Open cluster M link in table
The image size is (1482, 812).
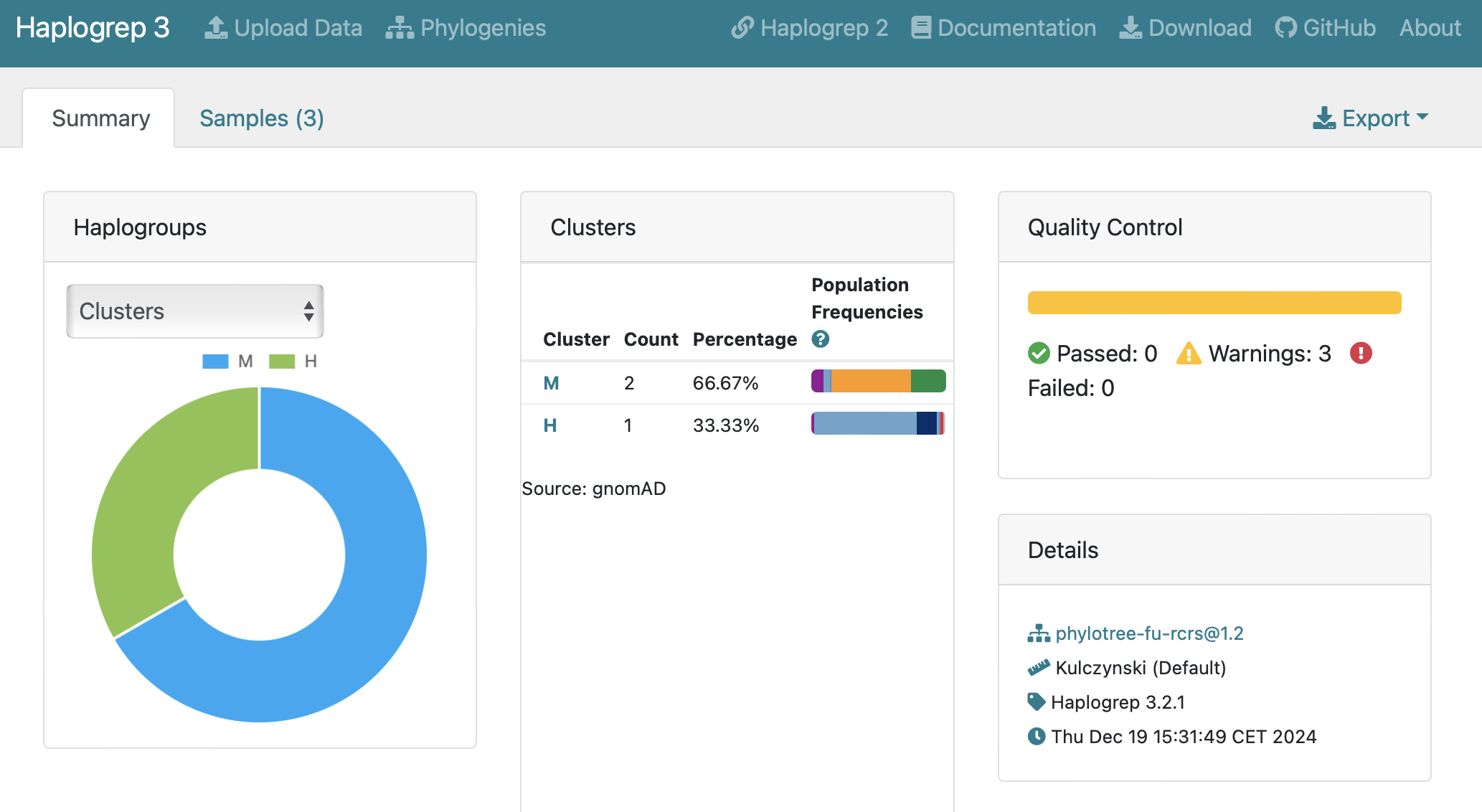point(551,383)
